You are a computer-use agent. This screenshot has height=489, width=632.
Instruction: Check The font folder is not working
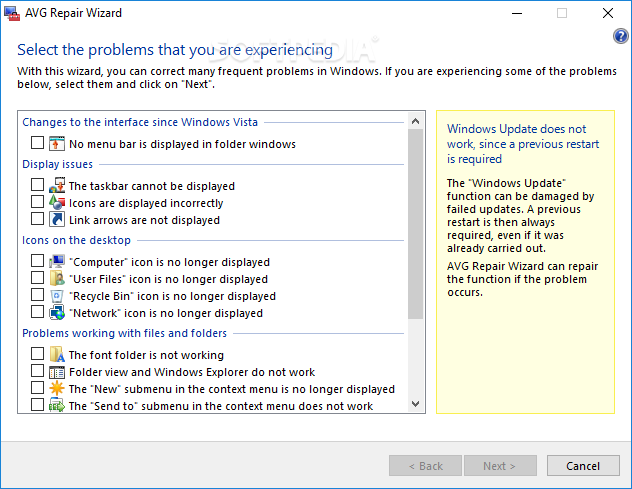point(37,354)
